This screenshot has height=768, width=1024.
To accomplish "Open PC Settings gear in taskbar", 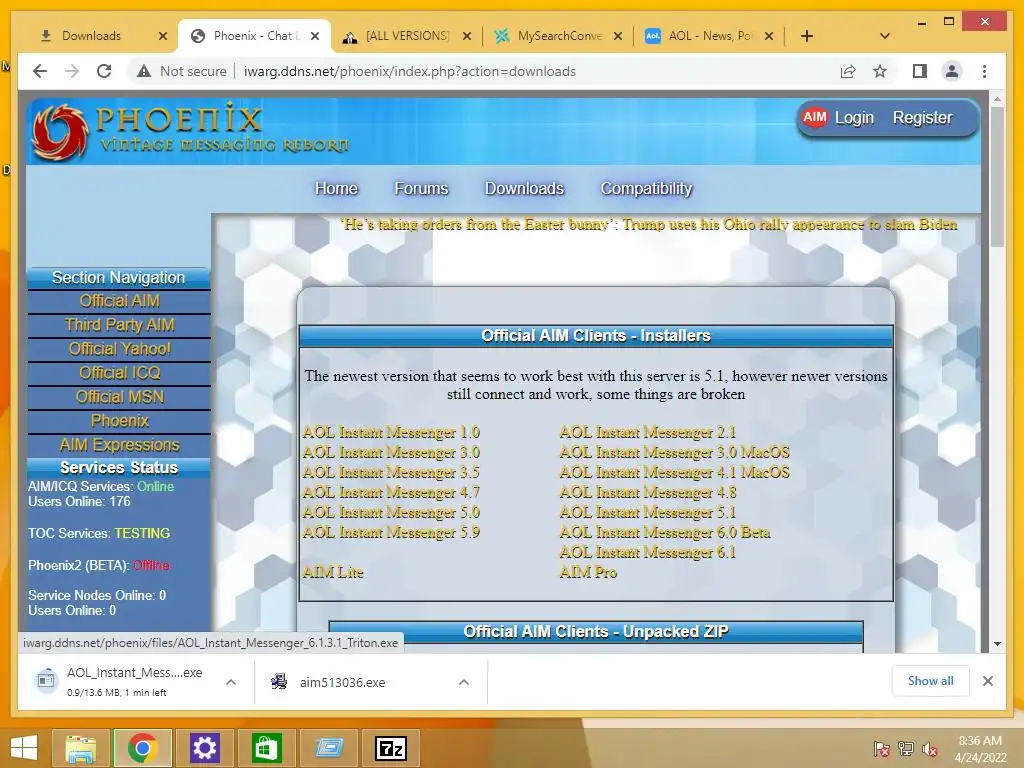I will coord(204,748).
